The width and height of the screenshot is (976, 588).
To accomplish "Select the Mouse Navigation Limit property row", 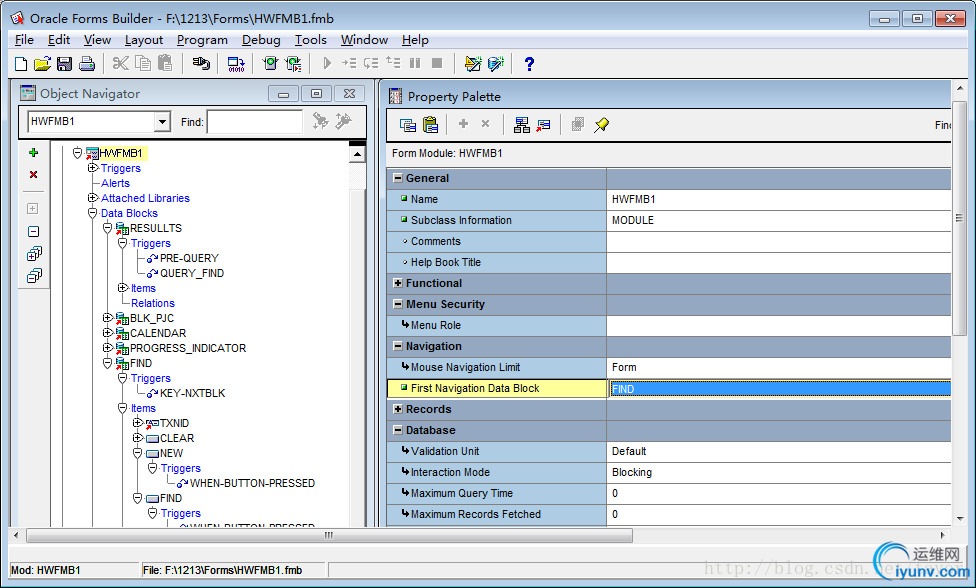I will pyautogui.click(x=669, y=367).
